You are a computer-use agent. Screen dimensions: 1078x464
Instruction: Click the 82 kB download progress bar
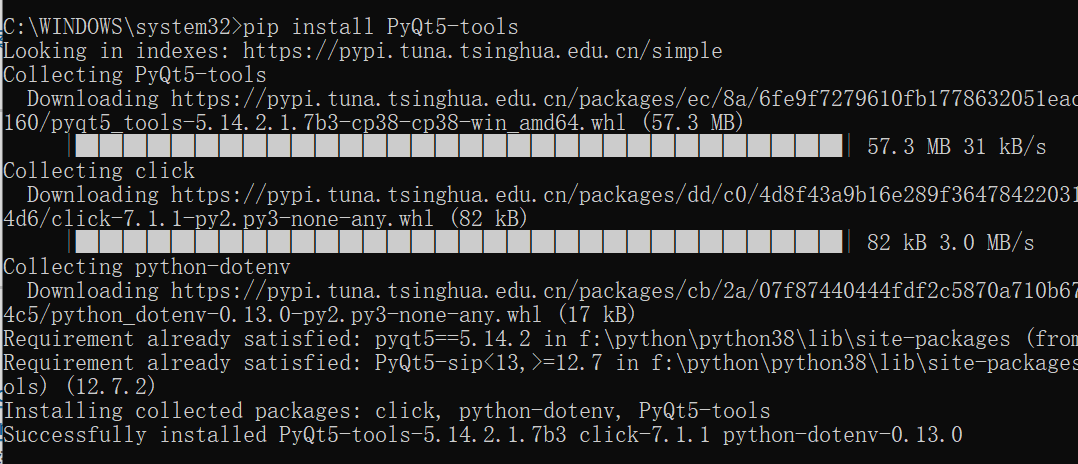click(x=458, y=243)
